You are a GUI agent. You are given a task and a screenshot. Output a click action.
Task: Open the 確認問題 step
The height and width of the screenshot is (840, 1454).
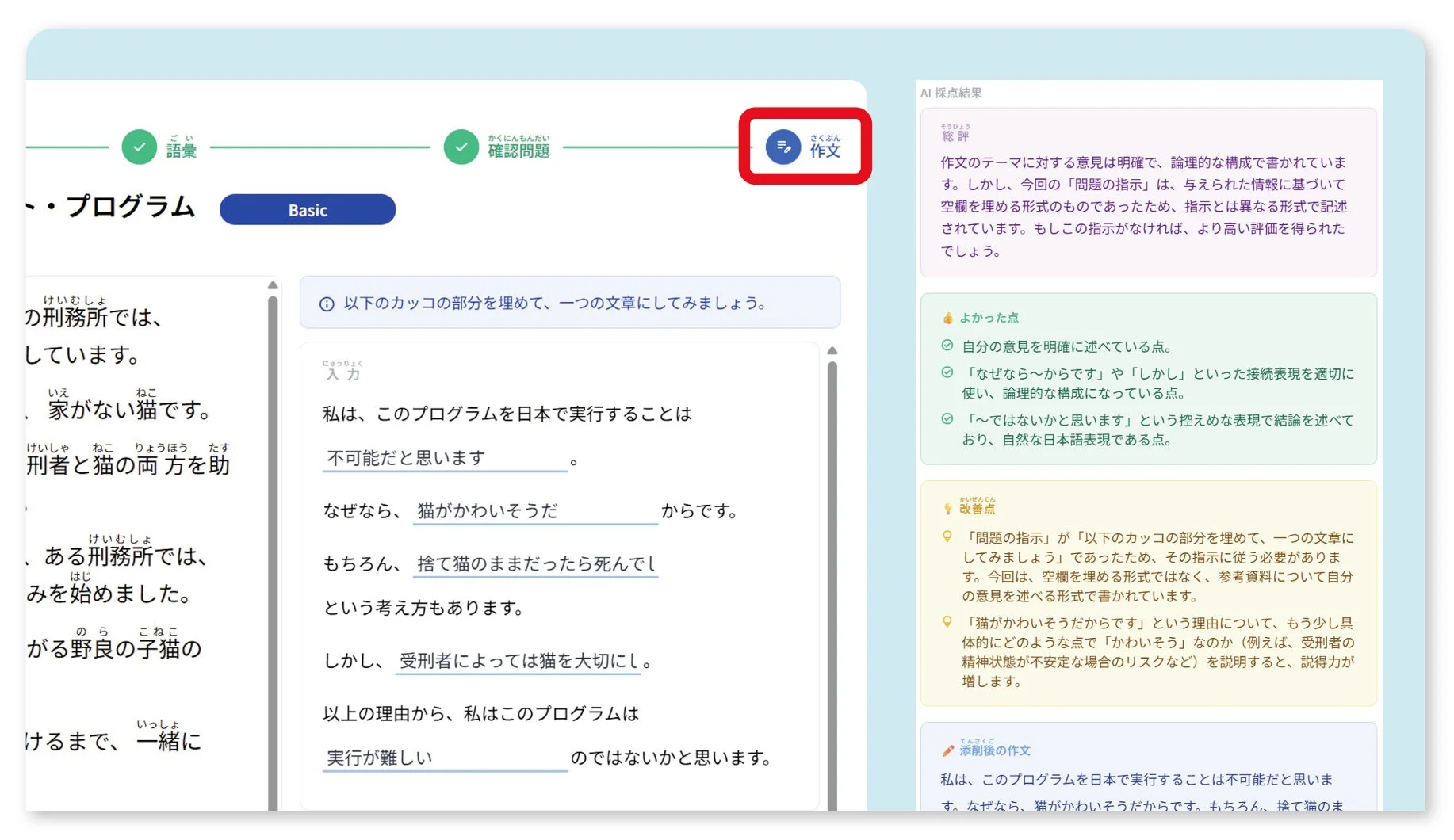[497, 147]
